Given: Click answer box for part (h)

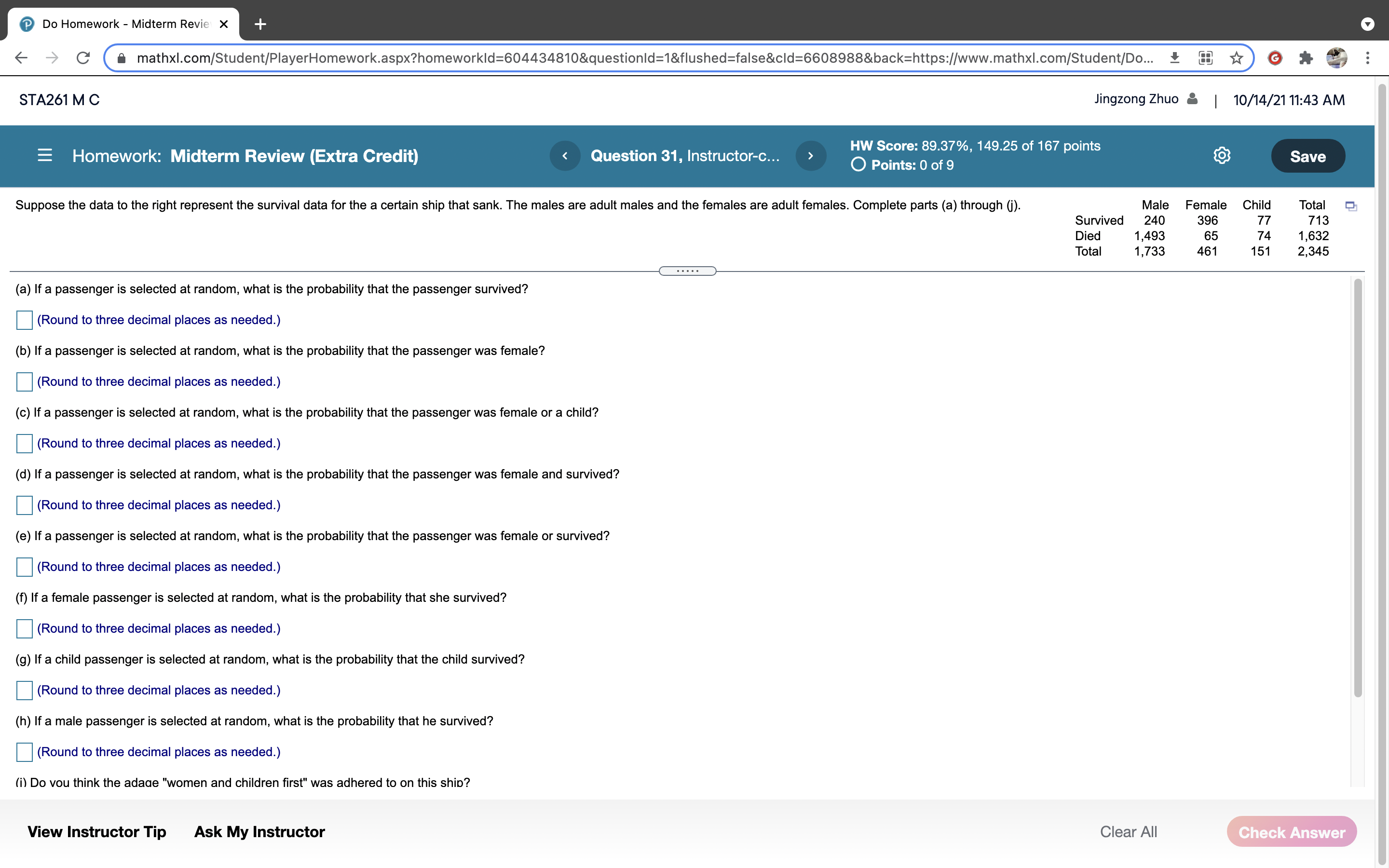Looking at the screenshot, I should (24, 752).
